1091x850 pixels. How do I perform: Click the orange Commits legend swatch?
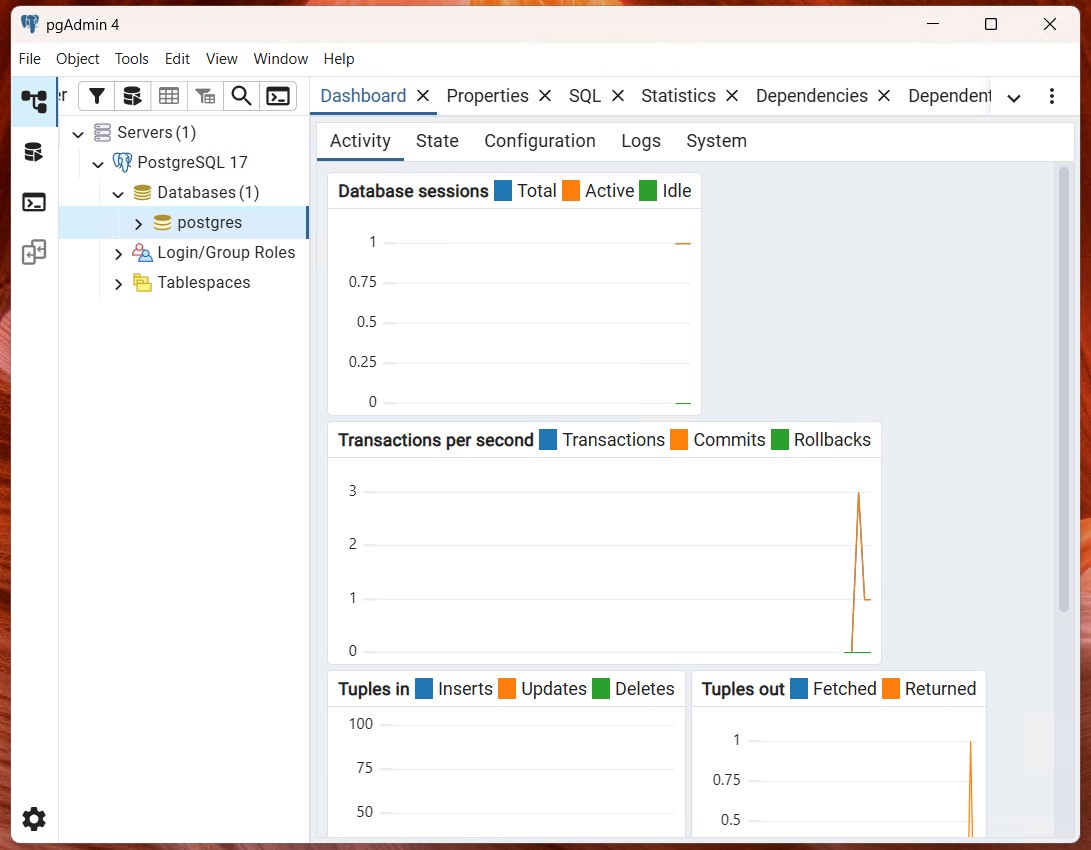tap(679, 440)
